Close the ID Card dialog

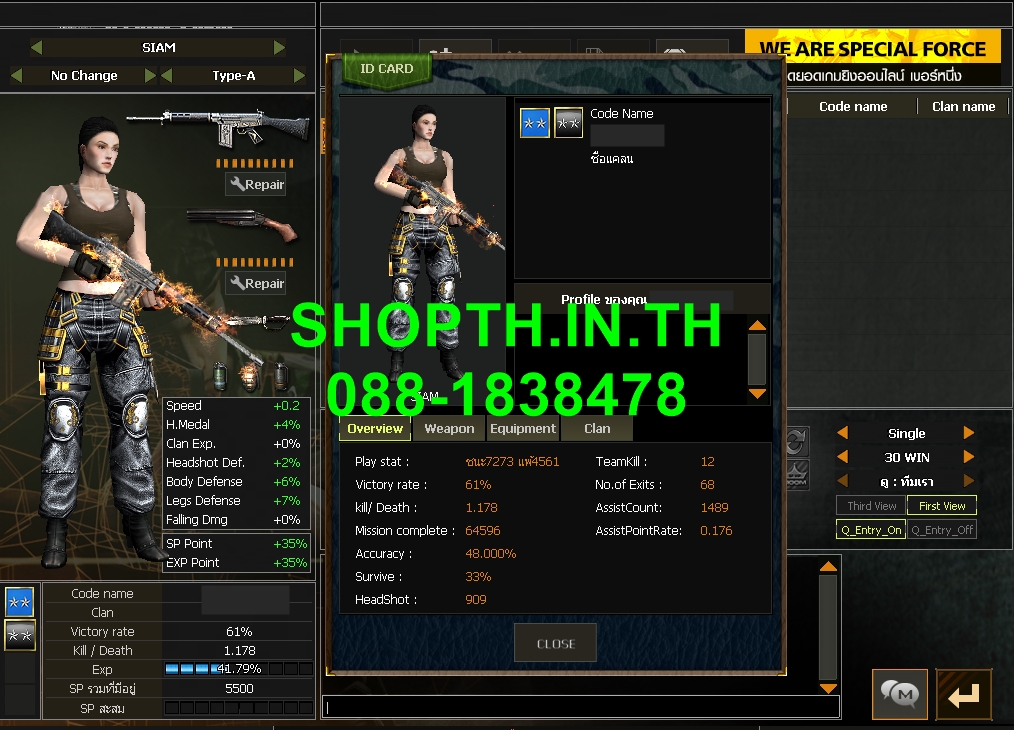556,643
